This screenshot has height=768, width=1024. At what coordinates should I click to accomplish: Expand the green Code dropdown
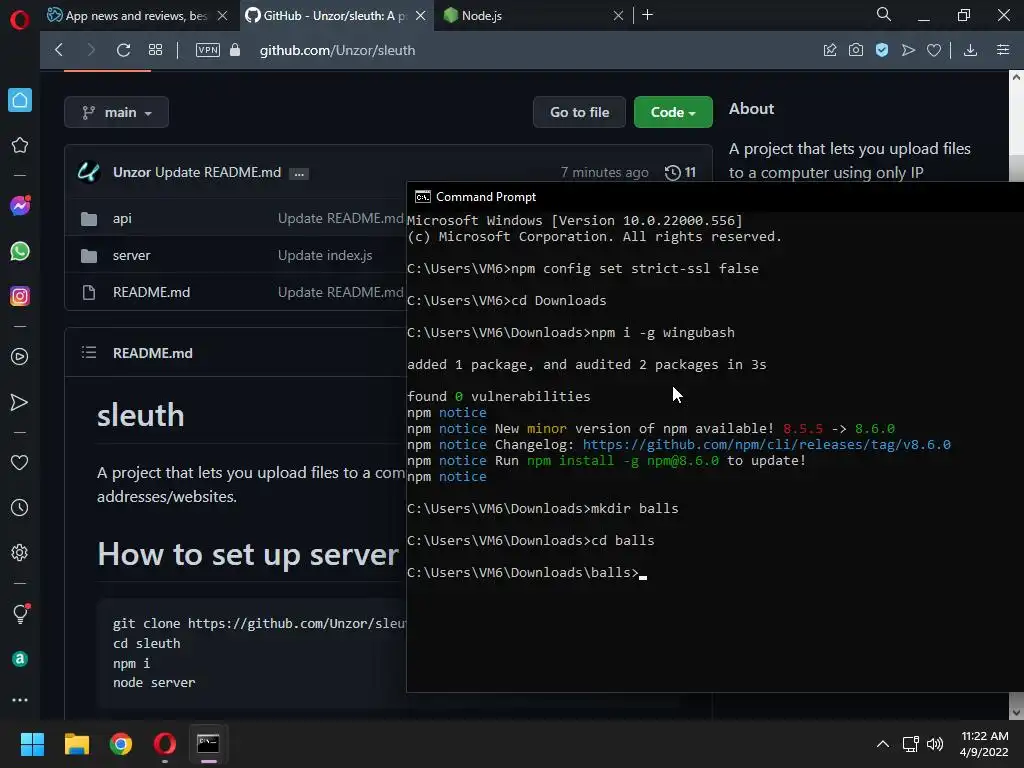click(x=673, y=112)
